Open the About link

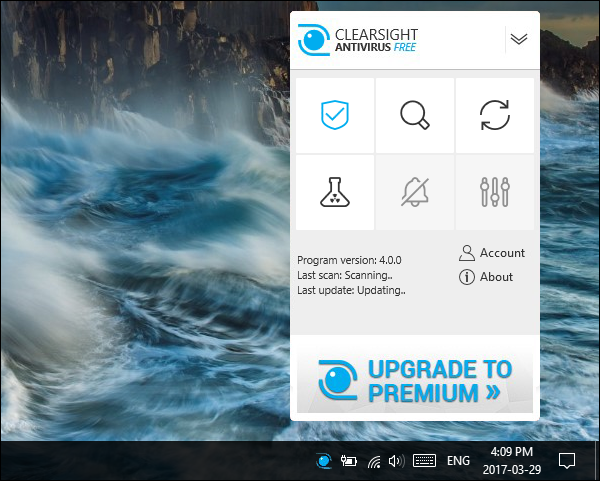tap(486, 277)
